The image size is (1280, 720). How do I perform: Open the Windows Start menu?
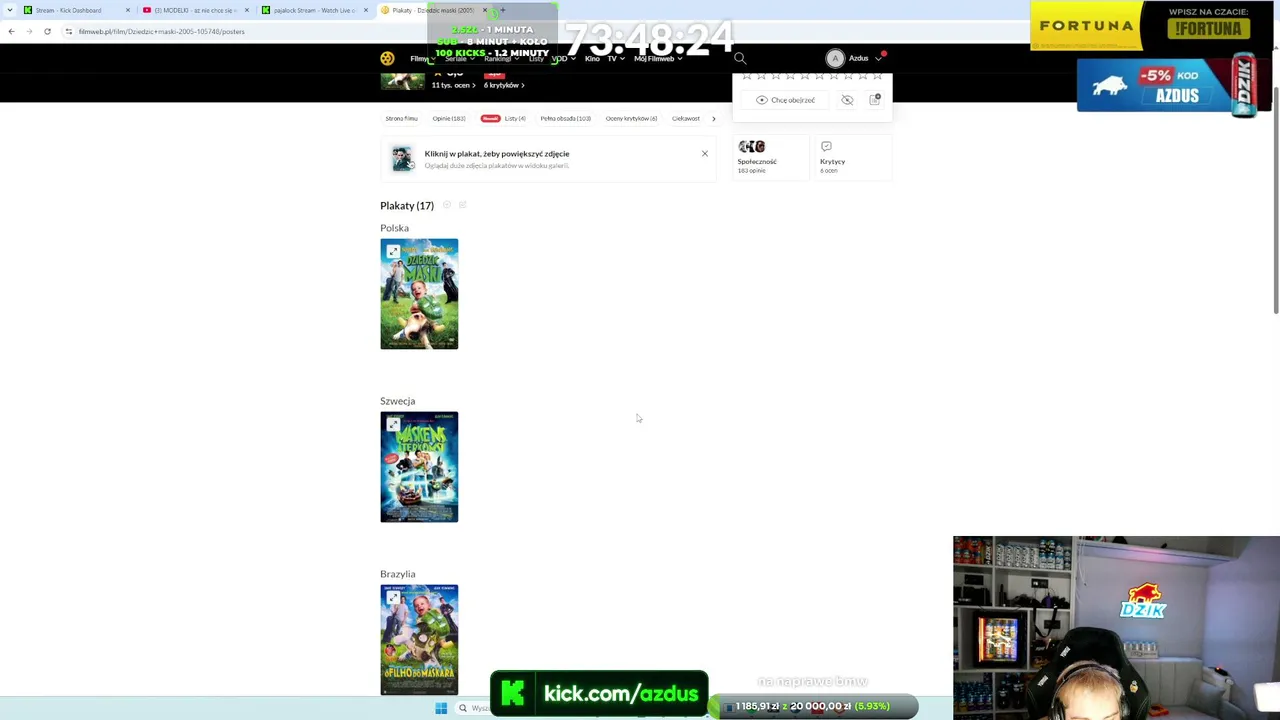[x=441, y=708]
